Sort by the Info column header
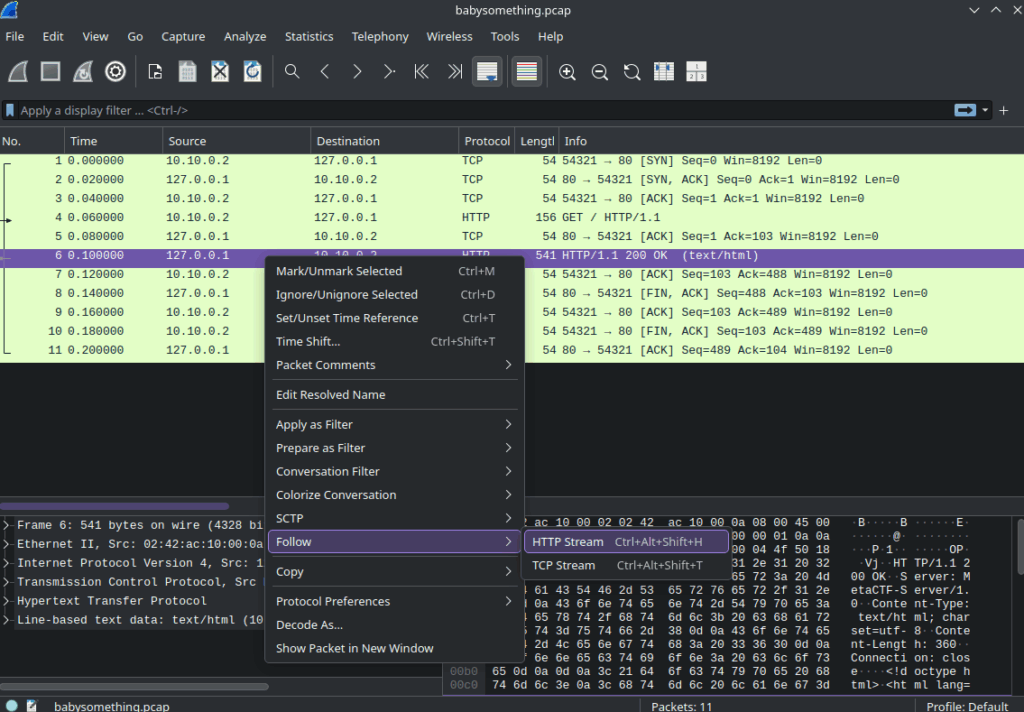 point(792,141)
